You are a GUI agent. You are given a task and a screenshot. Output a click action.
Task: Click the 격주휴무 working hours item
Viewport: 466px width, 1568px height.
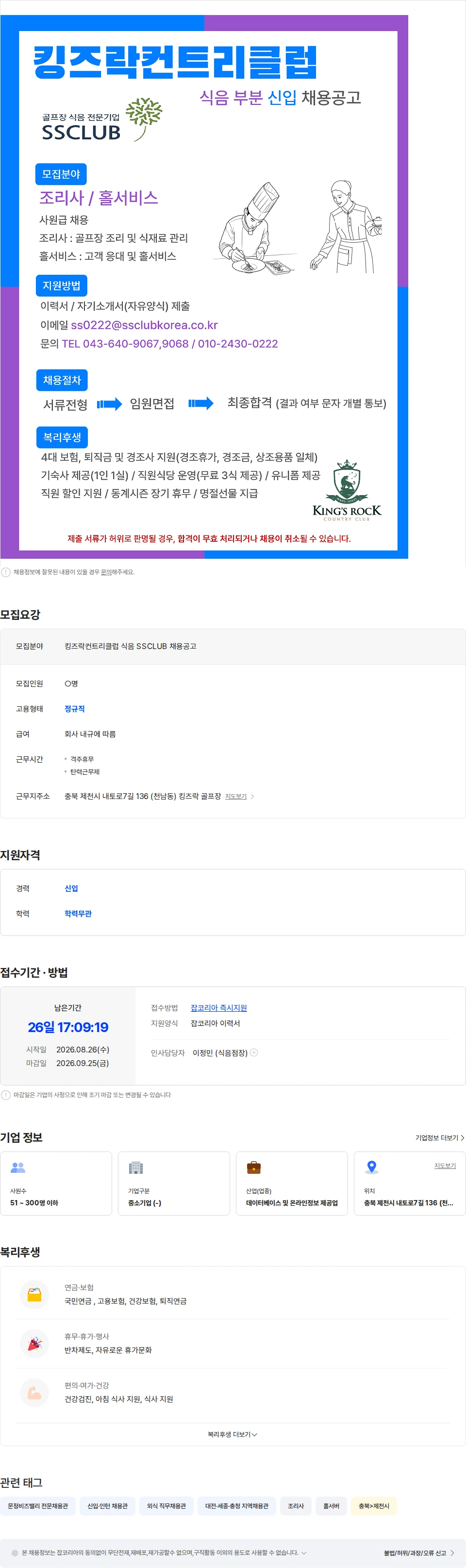[x=82, y=759]
